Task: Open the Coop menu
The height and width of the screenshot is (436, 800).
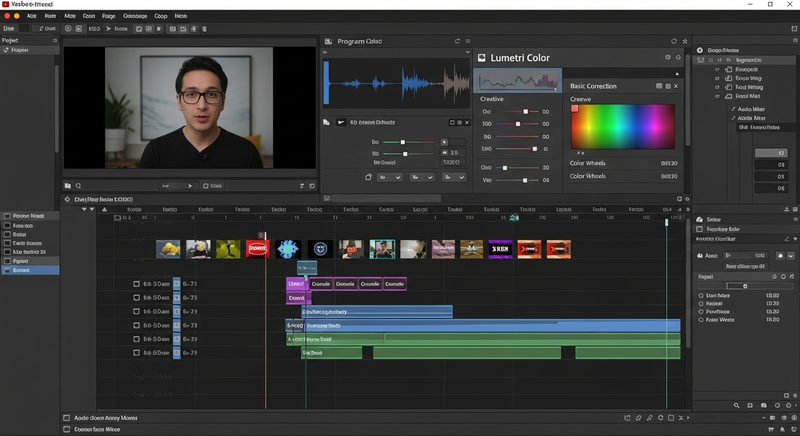Action: point(161,16)
